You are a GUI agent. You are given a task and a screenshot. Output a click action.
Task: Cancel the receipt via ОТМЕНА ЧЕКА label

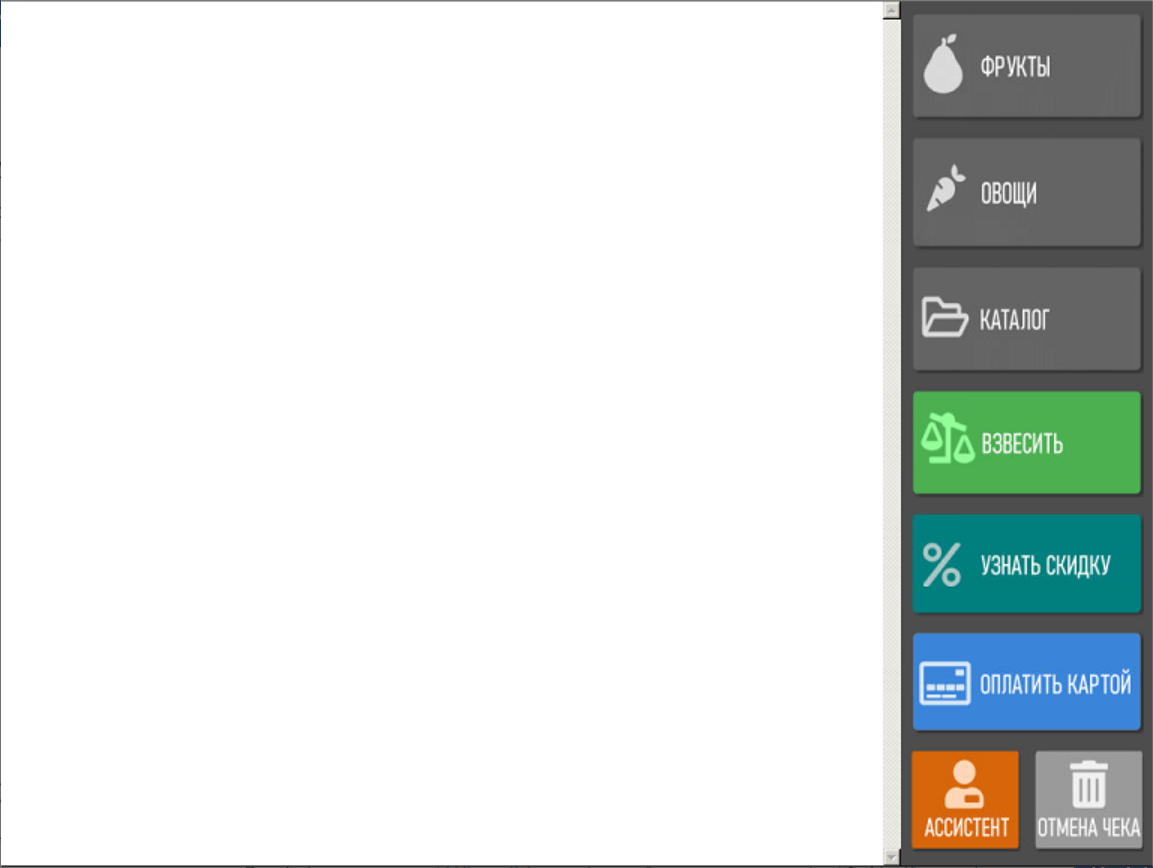pyautogui.click(x=1088, y=828)
